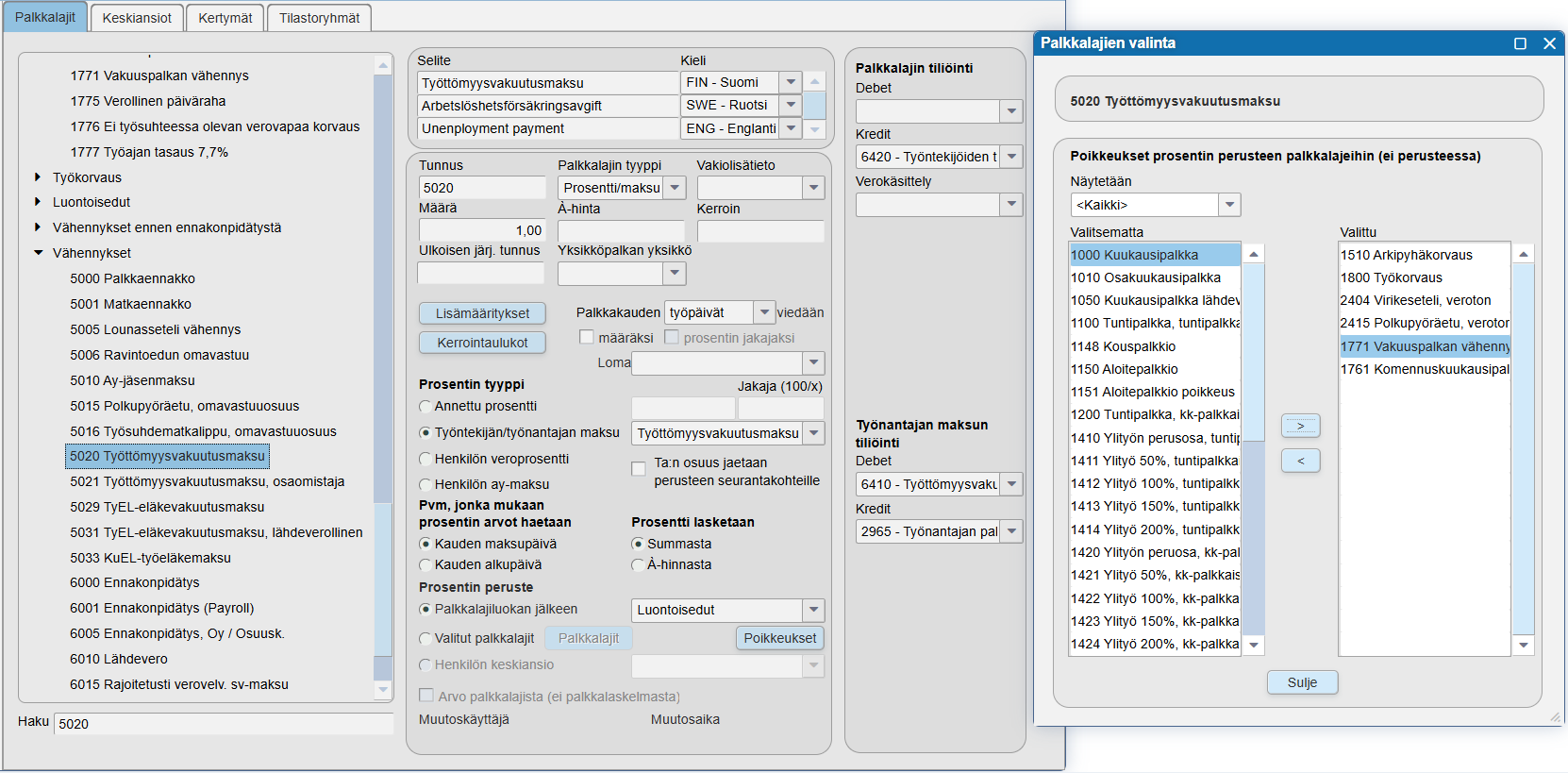Viewport: 1568px width, 773px height.
Task: Click the Haku search field
Action: (224, 724)
